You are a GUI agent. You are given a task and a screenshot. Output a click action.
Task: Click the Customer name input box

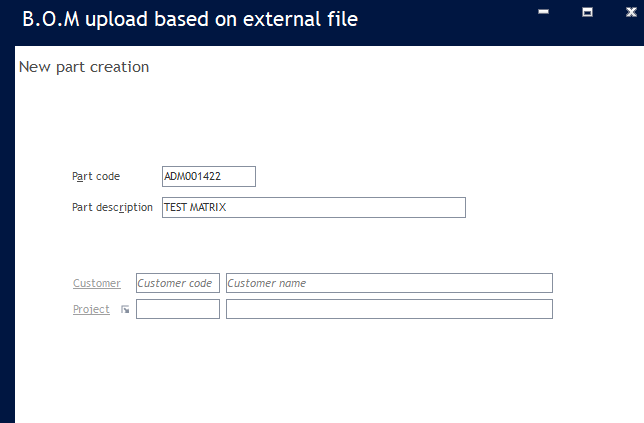[389, 283]
